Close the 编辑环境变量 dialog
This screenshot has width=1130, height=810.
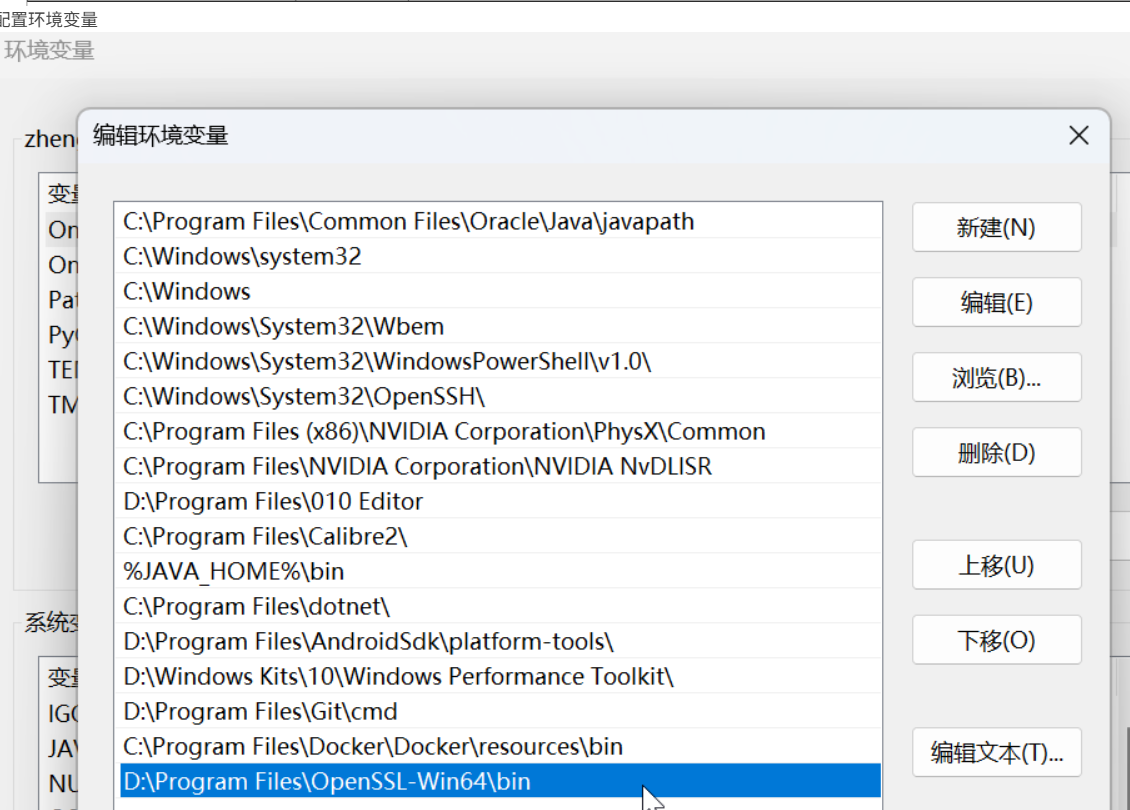tap(1078, 136)
